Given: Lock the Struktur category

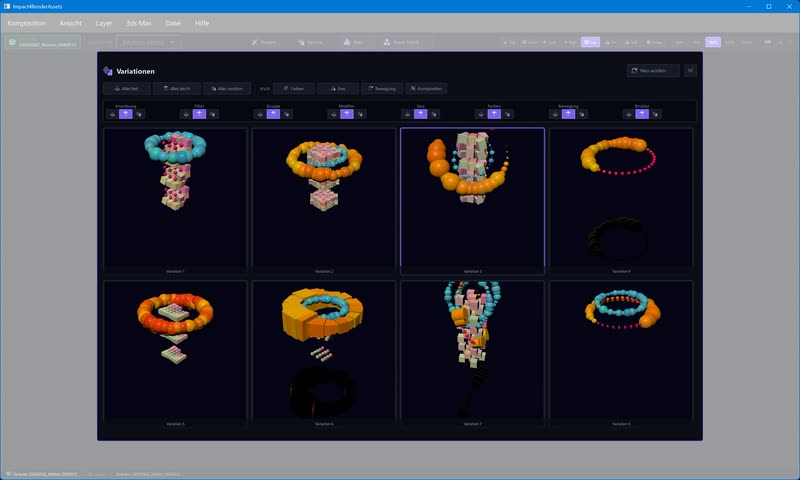Looking at the screenshot, I should click(x=629, y=114).
